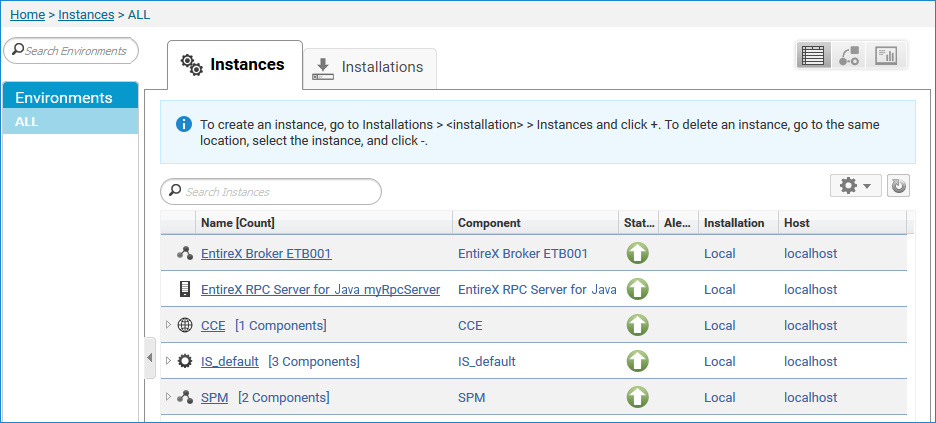The height and width of the screenshot is (423, 936).
Task: Click the blue info icon in banner
Action: click(x=184, y=125)
